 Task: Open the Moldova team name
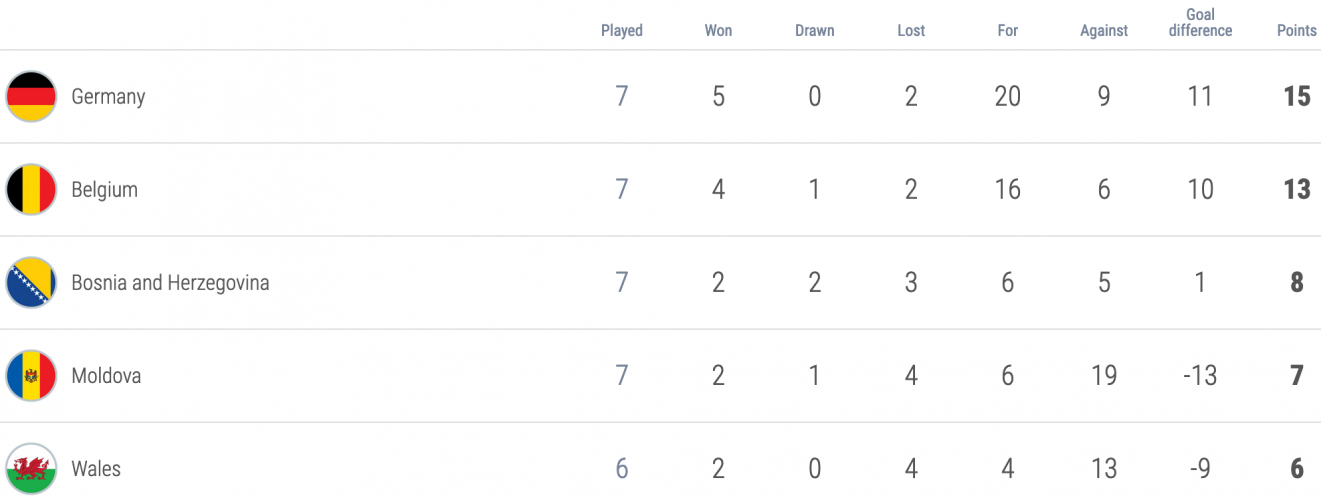click(x=106, y=376)
